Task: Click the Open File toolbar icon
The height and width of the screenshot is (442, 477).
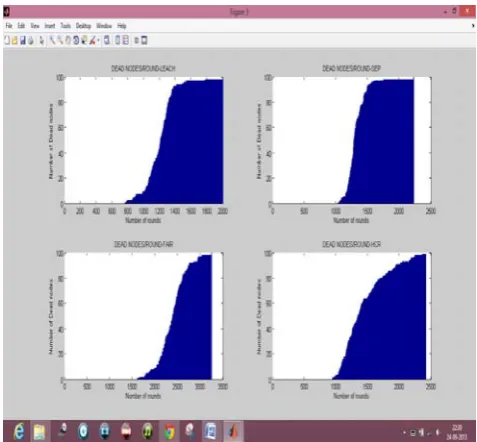Action: (x=14, y=40)
